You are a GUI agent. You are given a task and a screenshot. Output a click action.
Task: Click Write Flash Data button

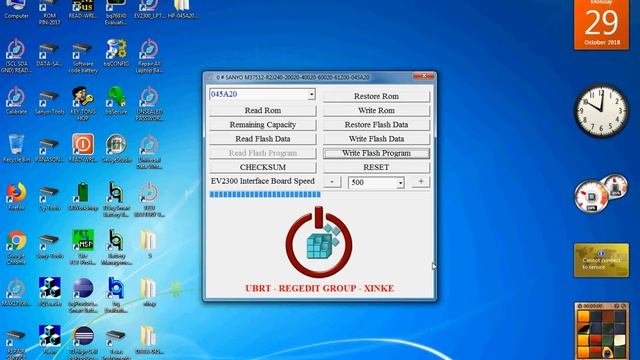click(376, 139)
